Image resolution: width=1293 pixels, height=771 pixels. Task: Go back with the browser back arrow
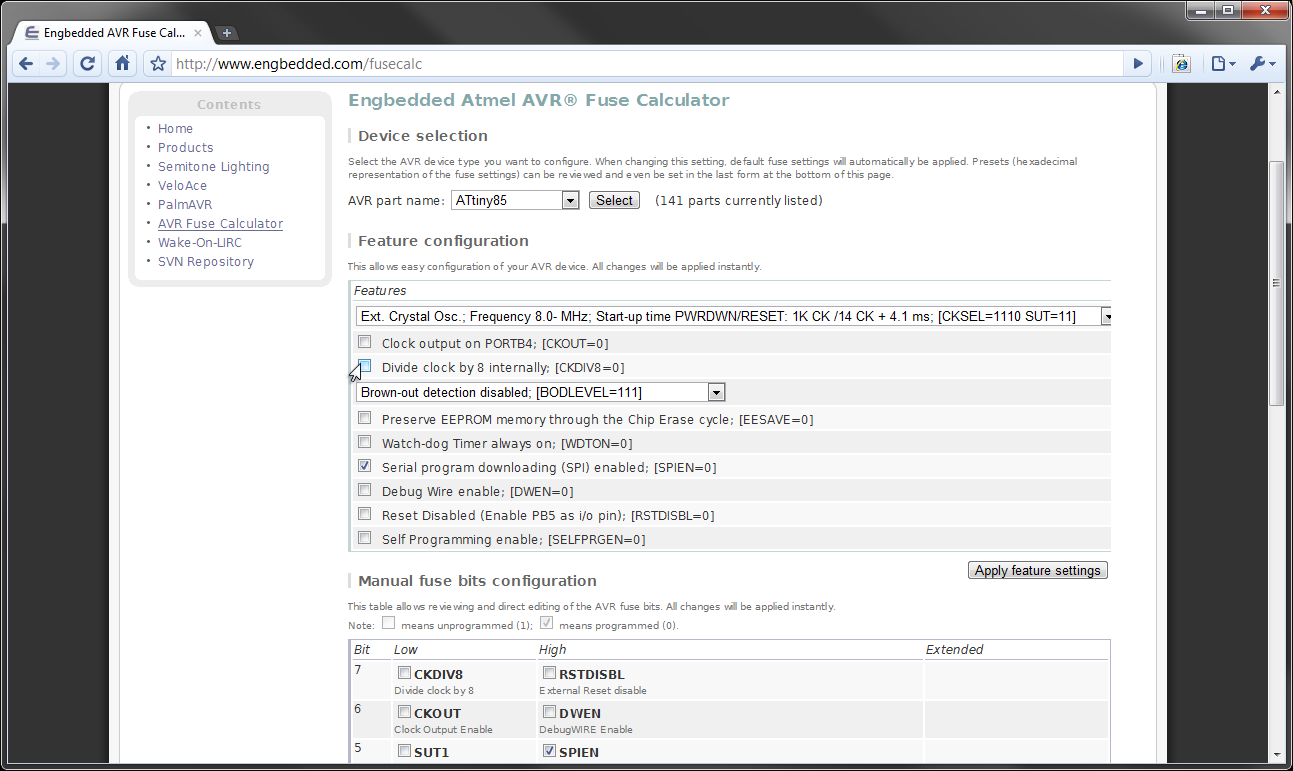coord(26,64)
